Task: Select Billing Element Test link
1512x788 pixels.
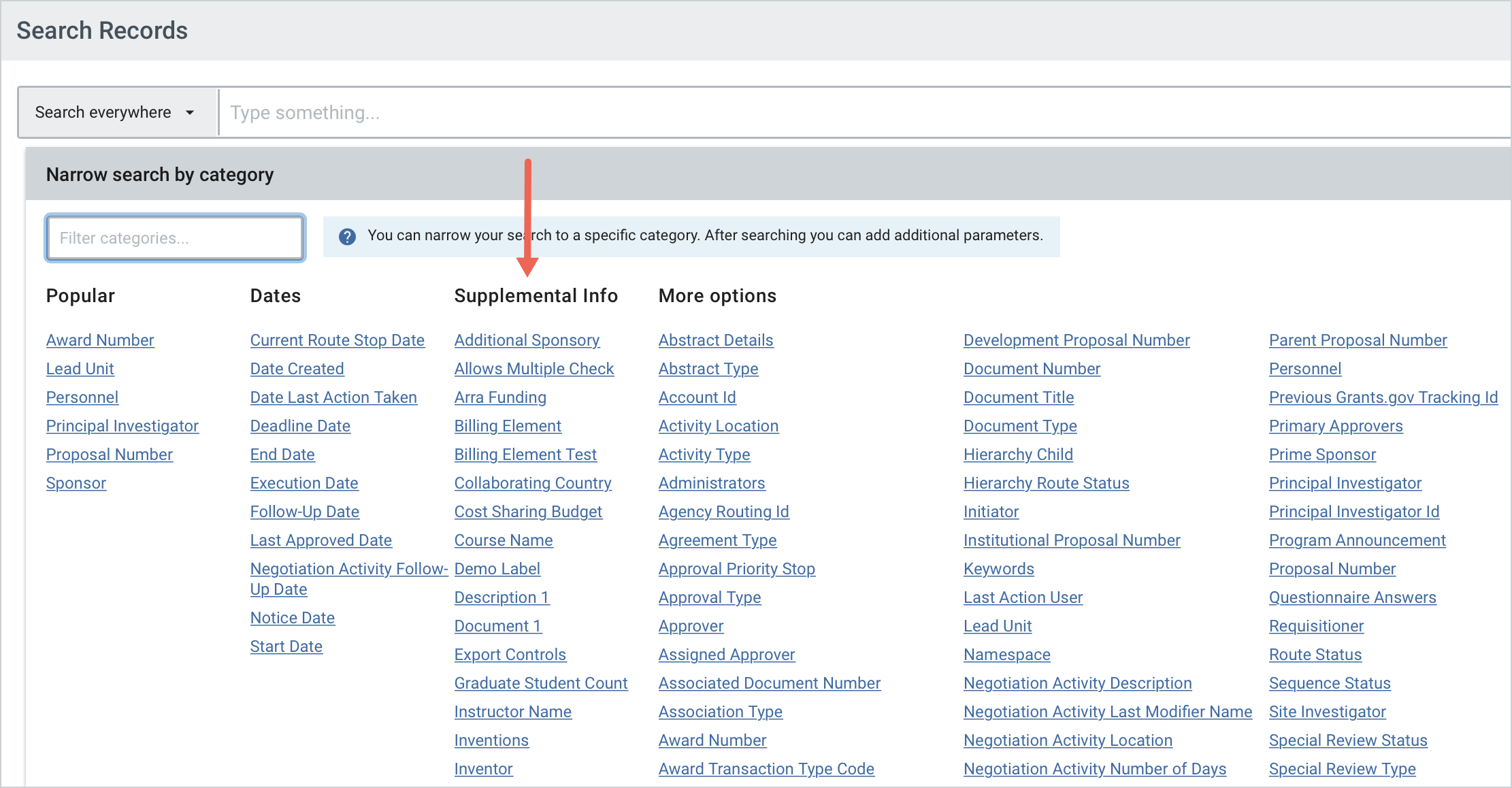Action: 525,455
